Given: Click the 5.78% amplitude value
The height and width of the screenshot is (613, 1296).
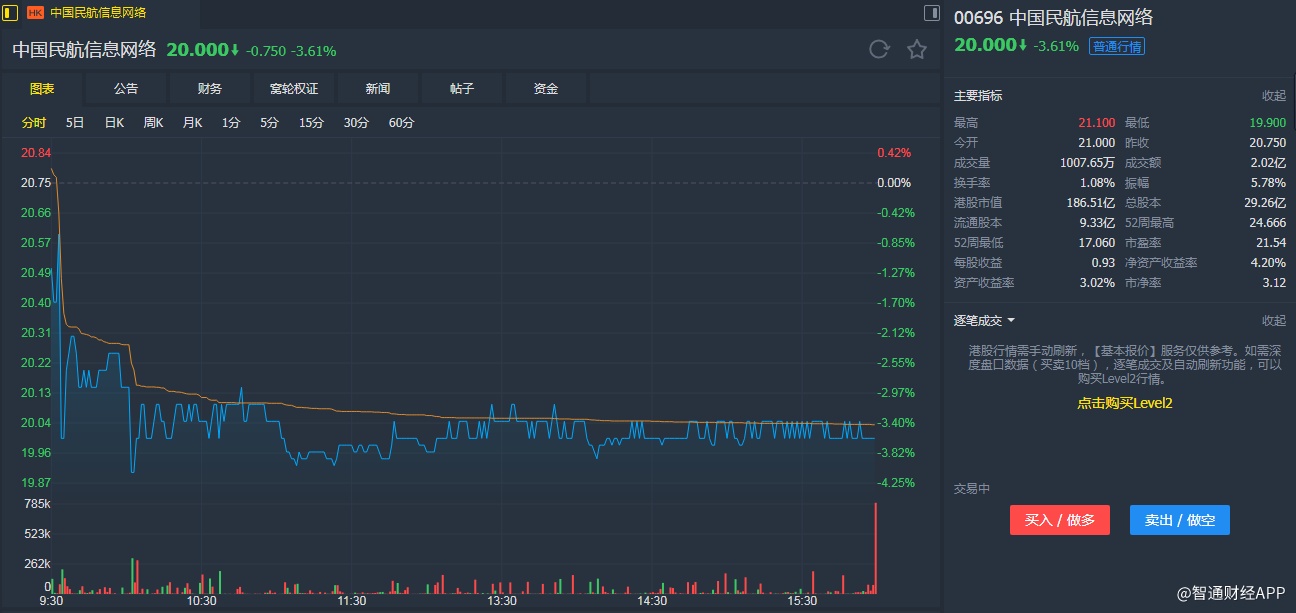Looking at the screenshot, I should [1269, 183].
